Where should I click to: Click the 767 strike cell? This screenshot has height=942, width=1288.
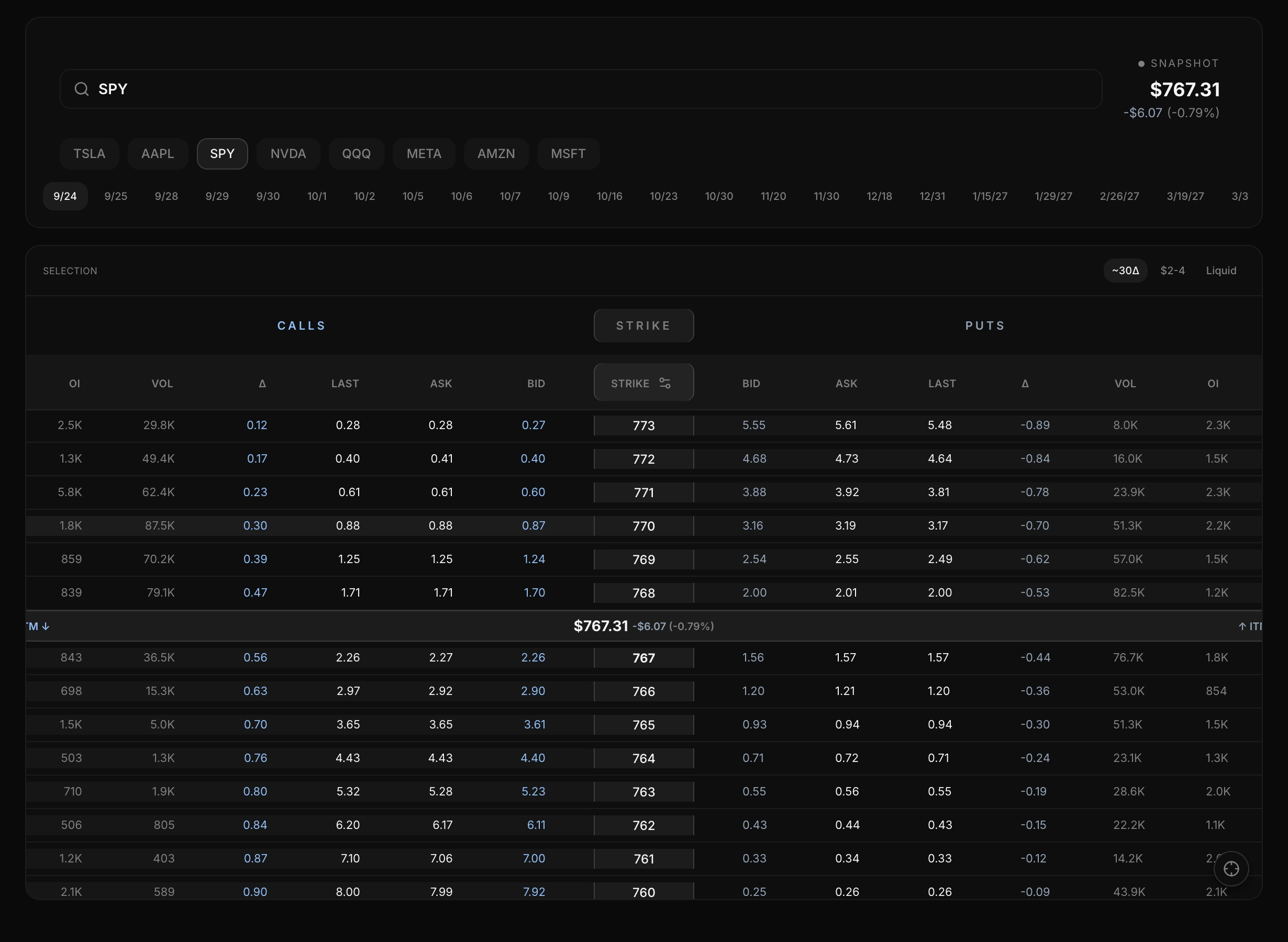pos(643,657)
